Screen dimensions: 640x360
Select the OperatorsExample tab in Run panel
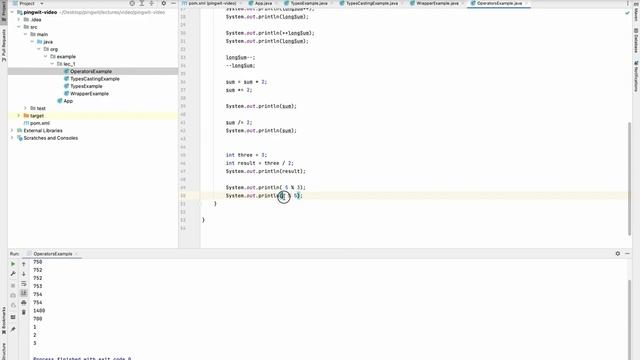tap(52, 254)
